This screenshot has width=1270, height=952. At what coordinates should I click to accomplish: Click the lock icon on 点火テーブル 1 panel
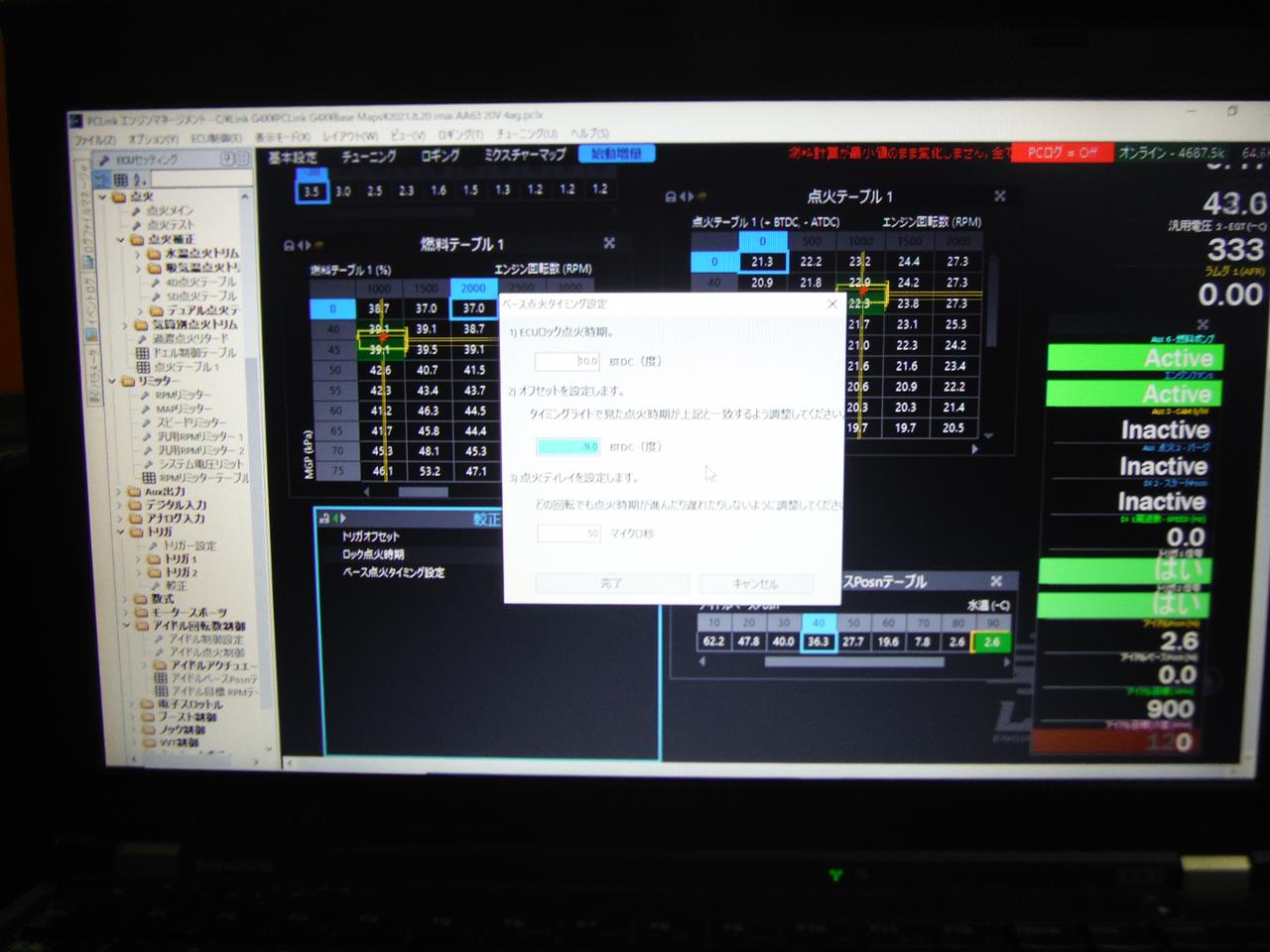click(x=672, y=197)
